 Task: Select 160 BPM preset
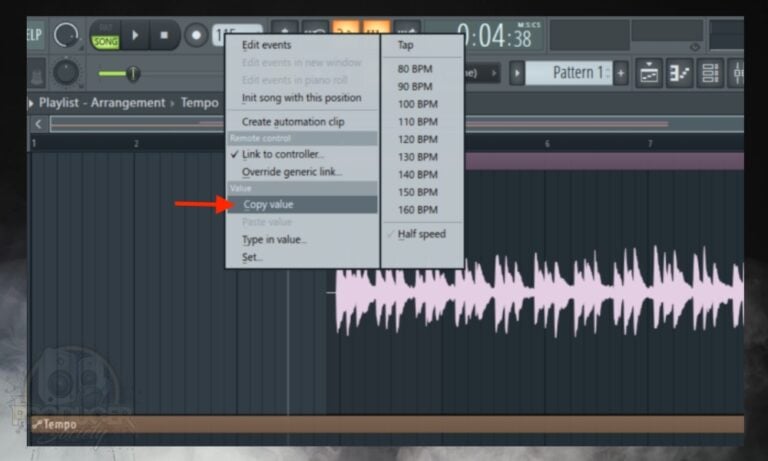point(417,210)
